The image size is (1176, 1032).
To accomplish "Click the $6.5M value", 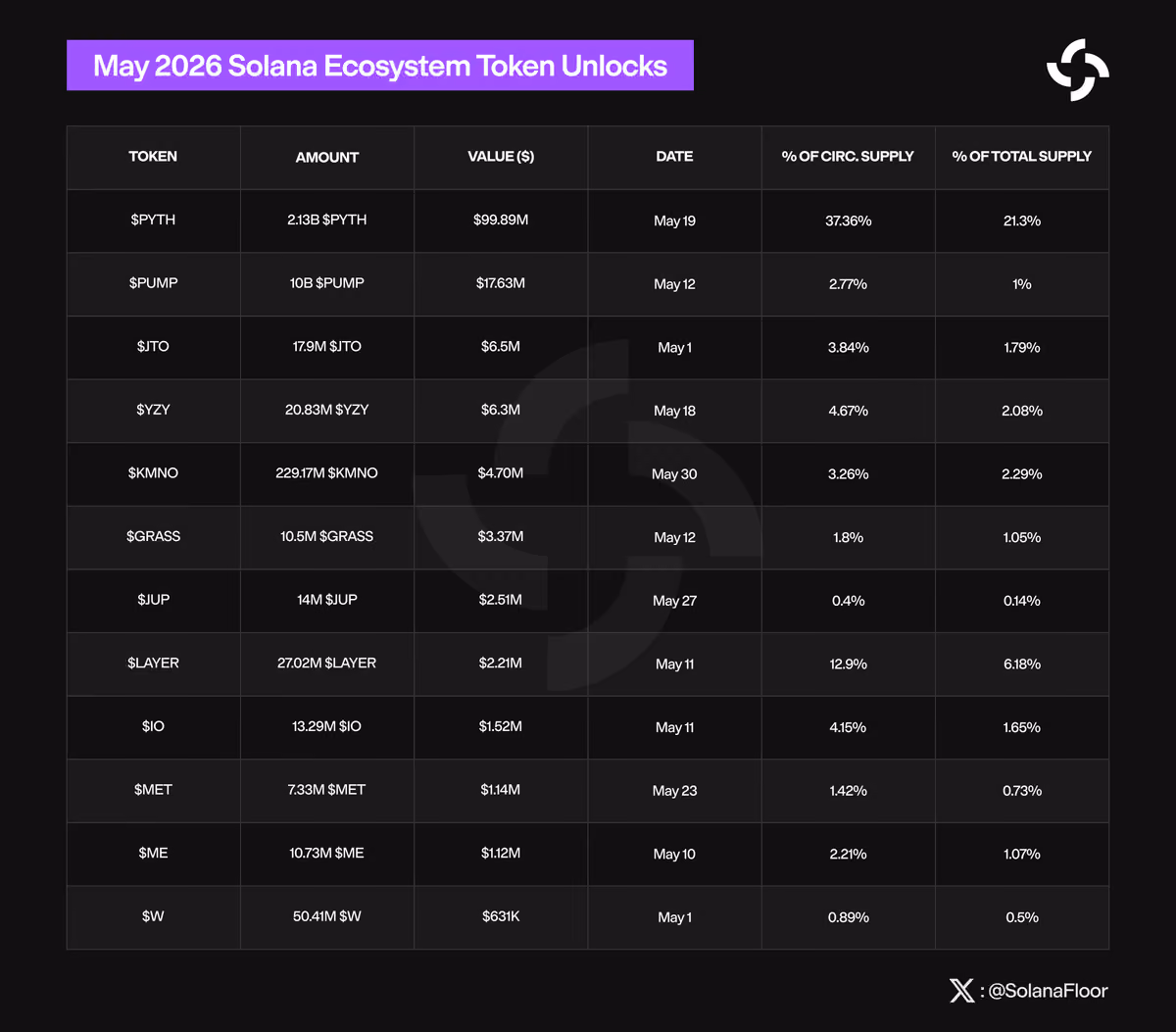I will (x=501, y=346).
